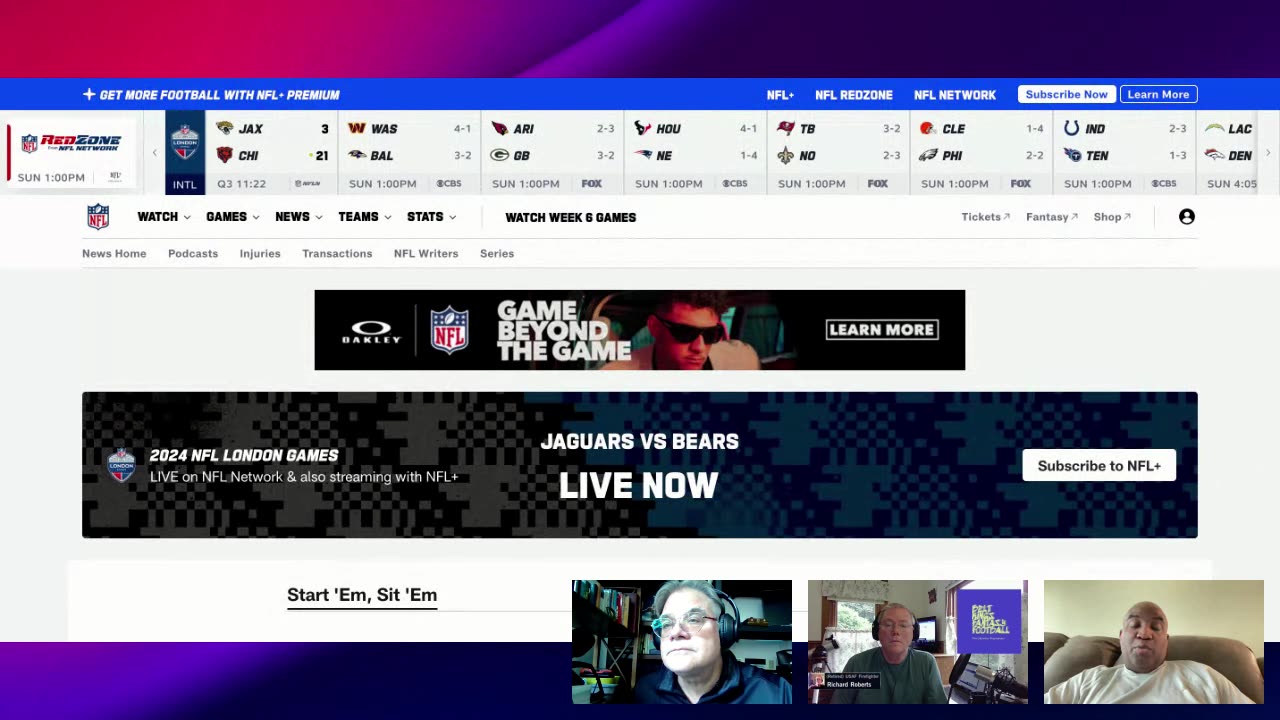The height and width of the screenshot is (720, 1280).
Task: Open the Series tab
Action: [x=497, y=254]
